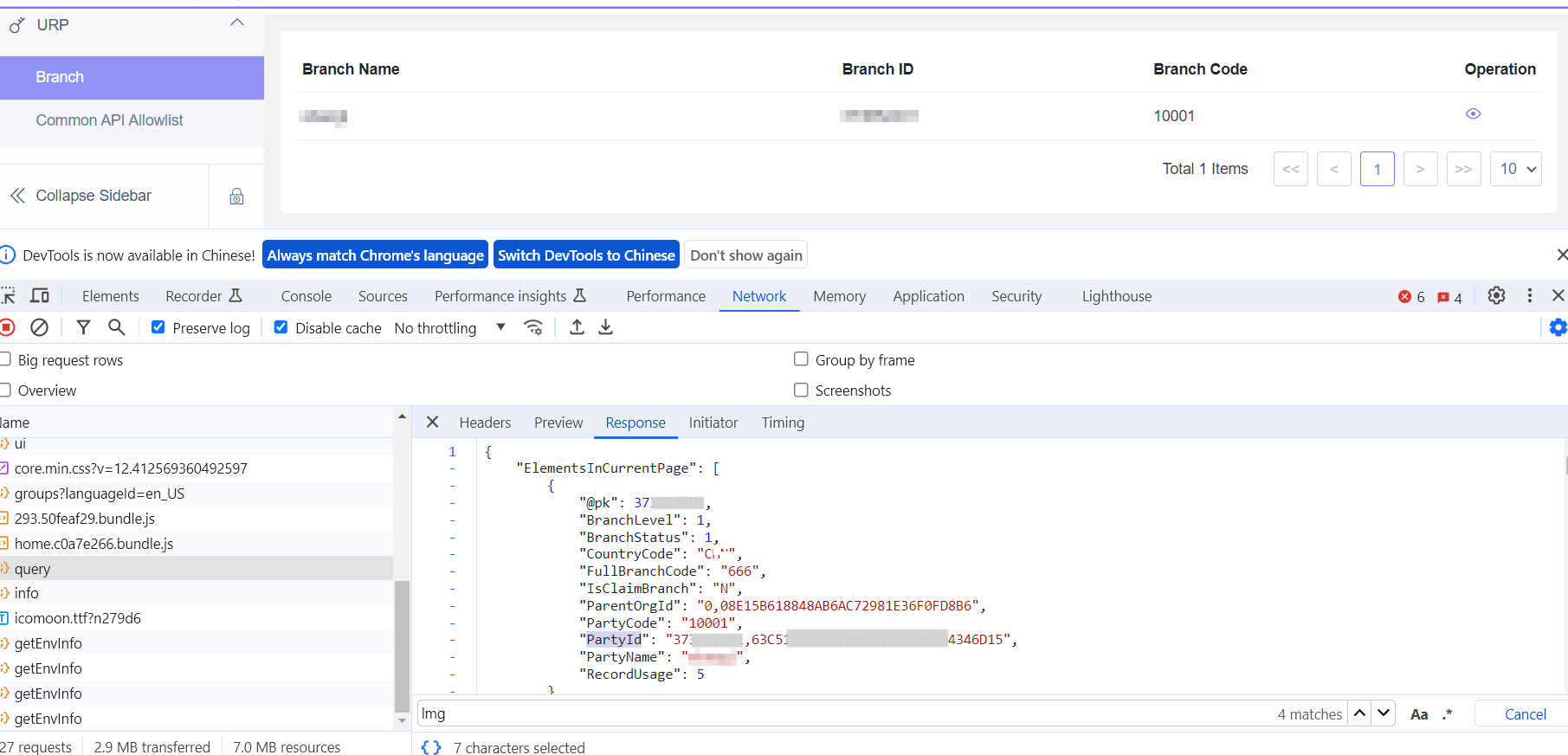Click the filter funnel icon
The width and height of the screenshot is (1568, 755).
[83, 327]
